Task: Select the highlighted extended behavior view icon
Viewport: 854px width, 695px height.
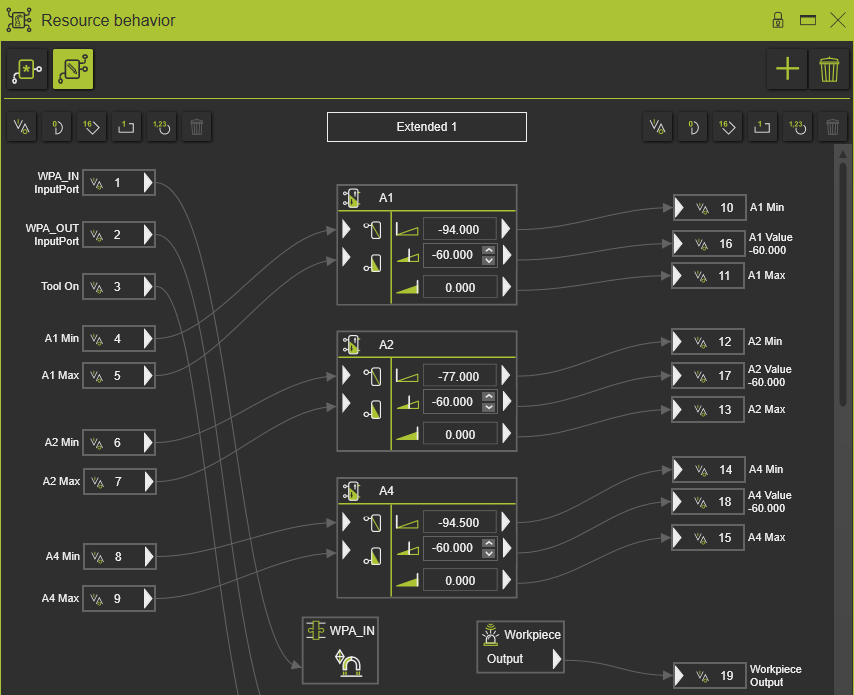Action: tap(73, 69)
